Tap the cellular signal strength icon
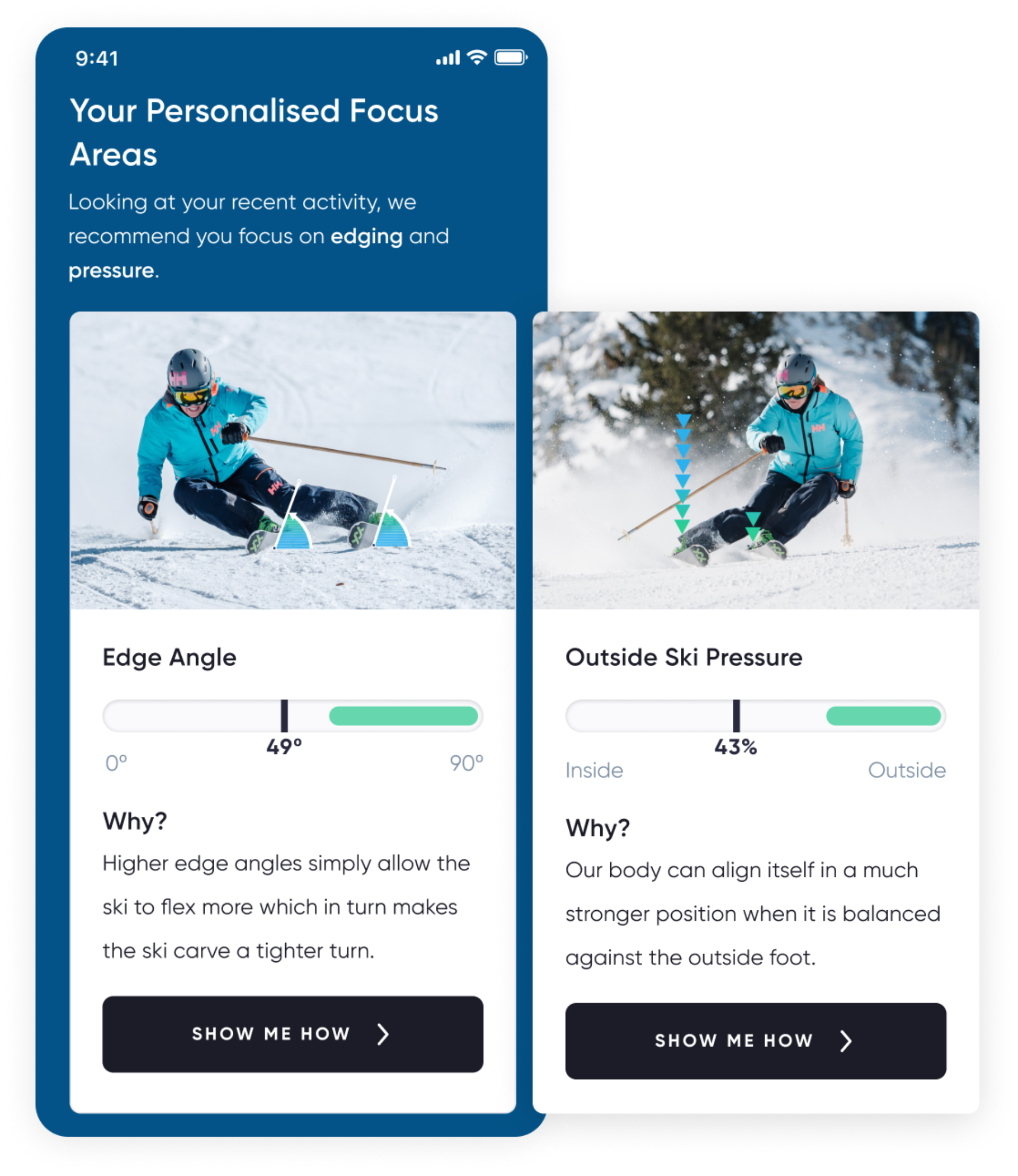This screenshot has height=1176, width=1018. [447, 57]
